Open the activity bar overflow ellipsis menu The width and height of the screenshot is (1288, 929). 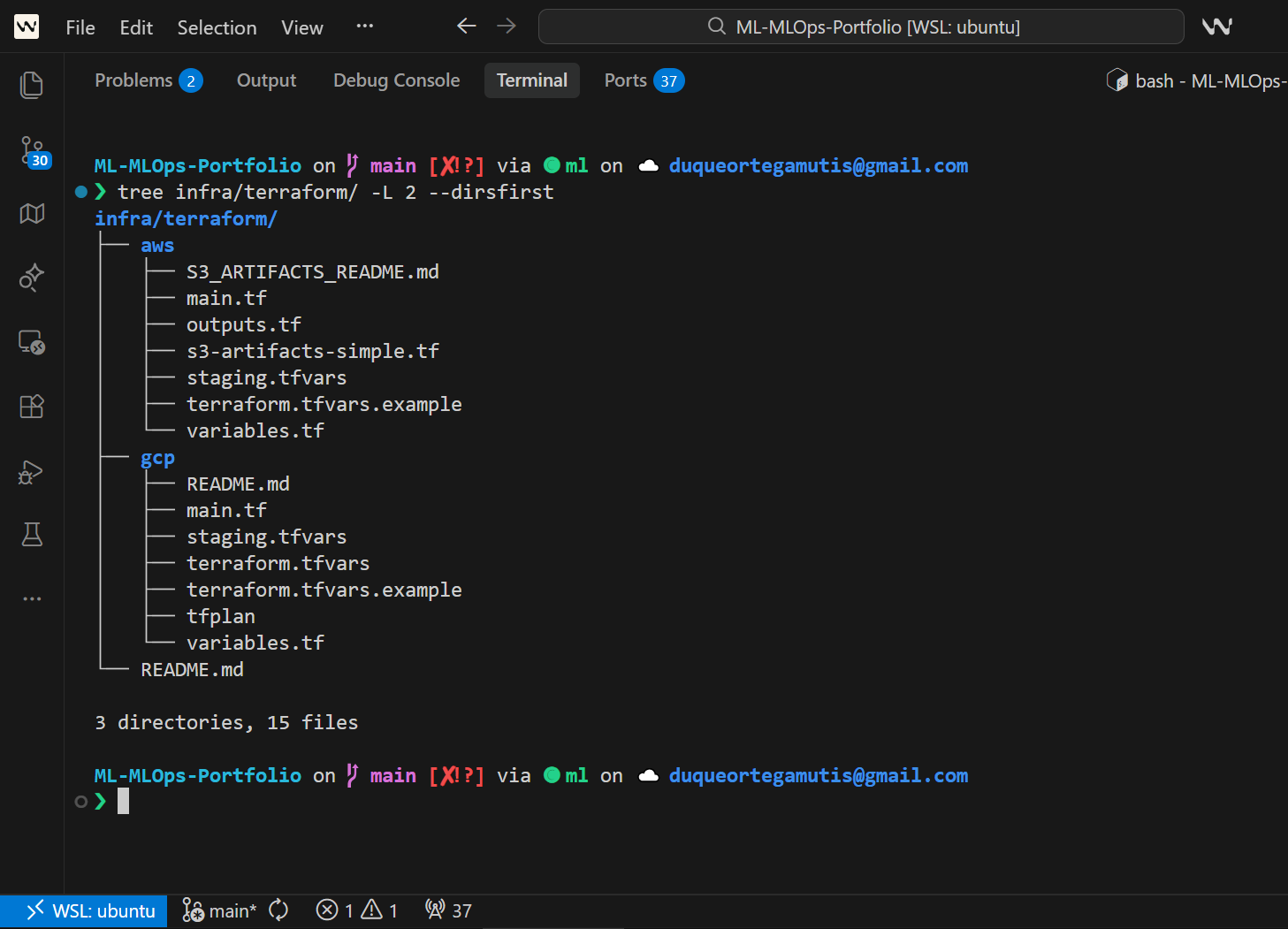pos(31,598)
